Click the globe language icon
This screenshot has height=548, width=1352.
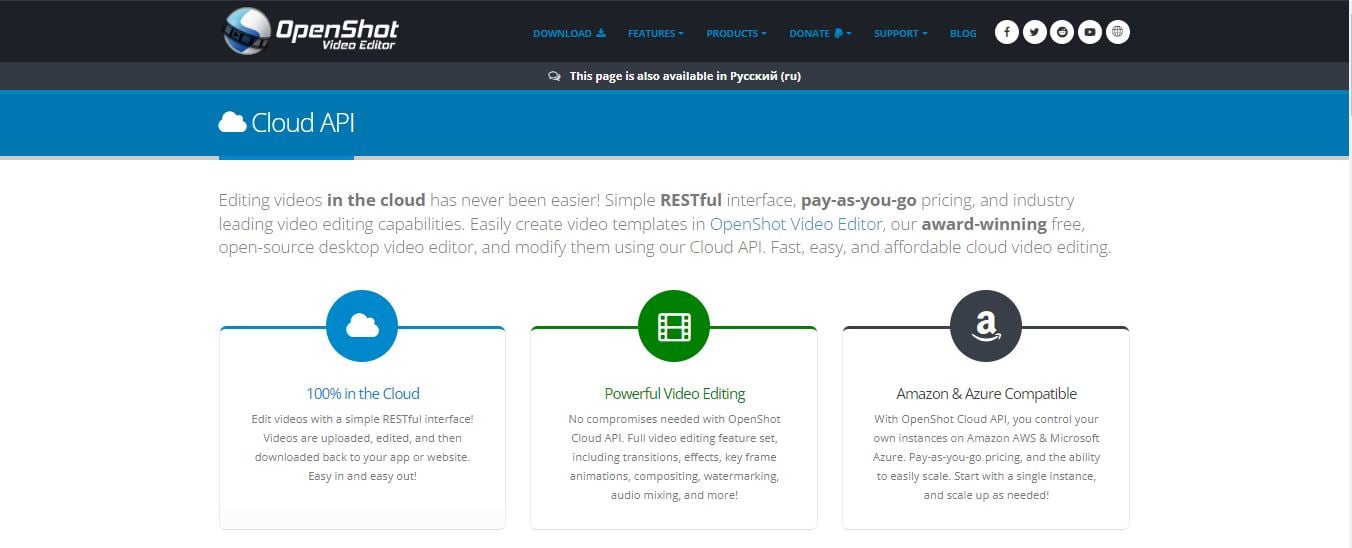(x=1118, y=33)
